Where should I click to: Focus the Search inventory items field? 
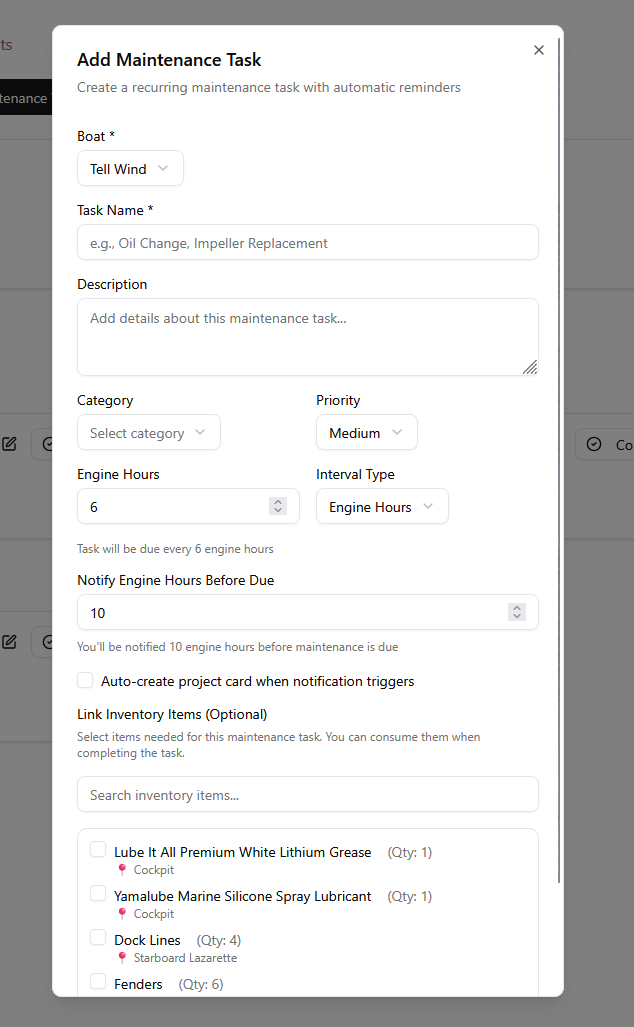[x=307, y=795]
